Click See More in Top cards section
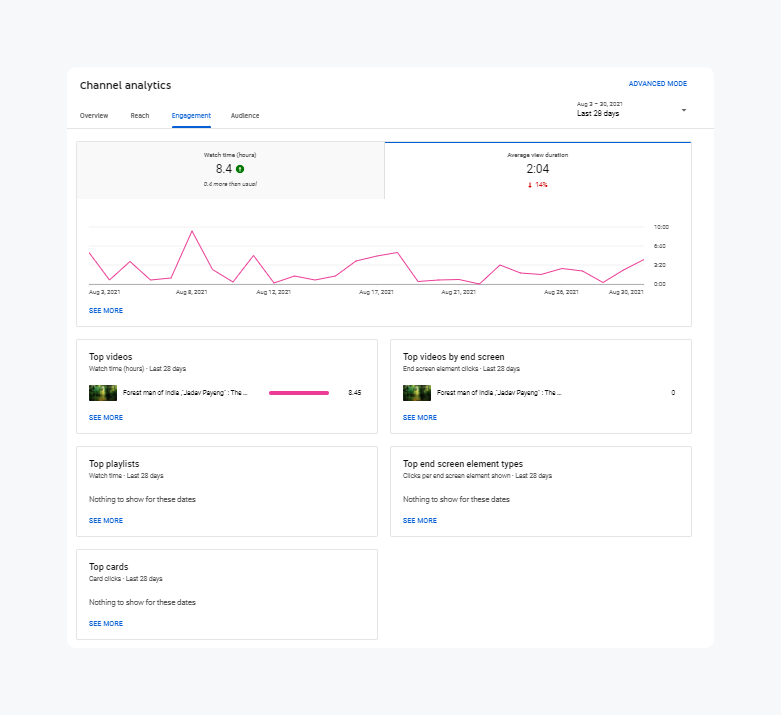This screenshot has height=715, width=781. click(x=106, y=624)
